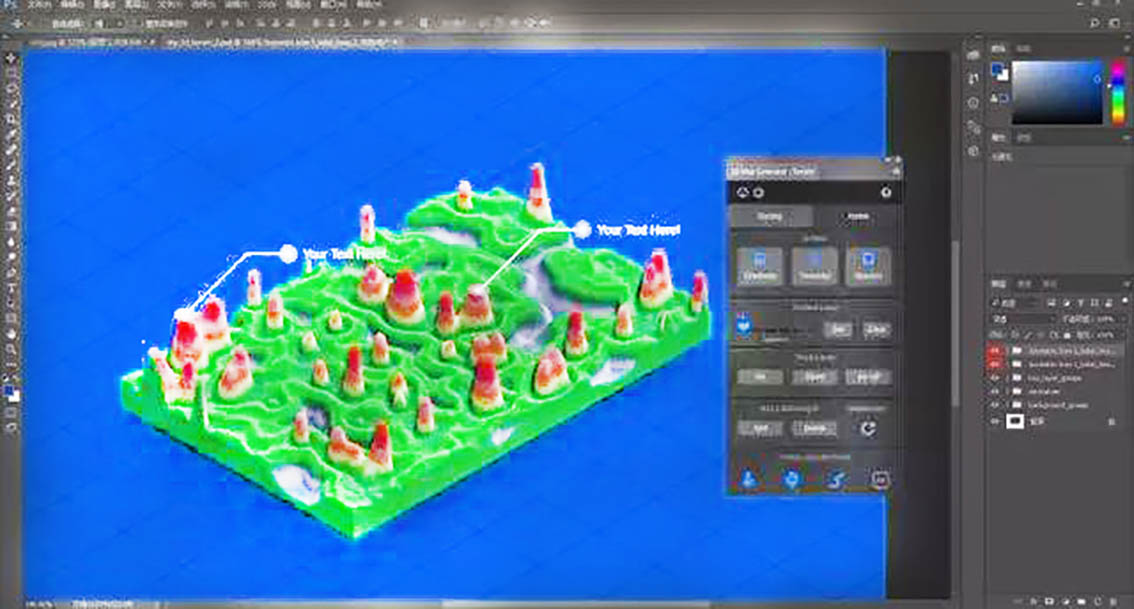Image resolution: width=1134 pixels, height=609 pixels.
Task: Click the toolbox foreground/background color squares
Action: pyautogui.click(x=12, y=394)
